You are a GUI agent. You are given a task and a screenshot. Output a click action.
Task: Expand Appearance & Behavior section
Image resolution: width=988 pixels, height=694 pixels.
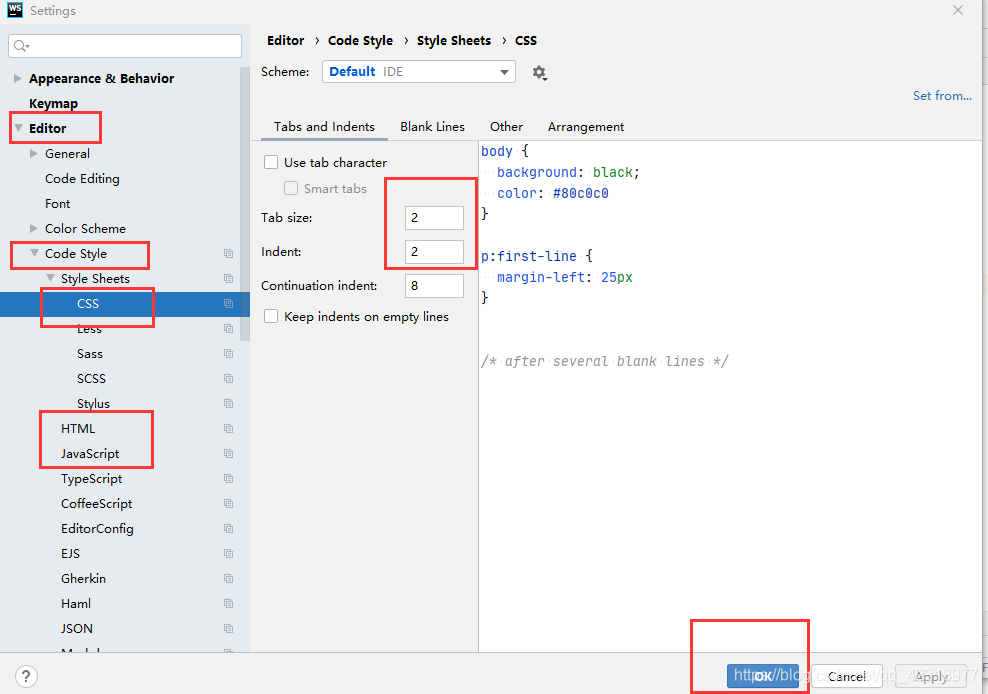[x=18, y=78]
